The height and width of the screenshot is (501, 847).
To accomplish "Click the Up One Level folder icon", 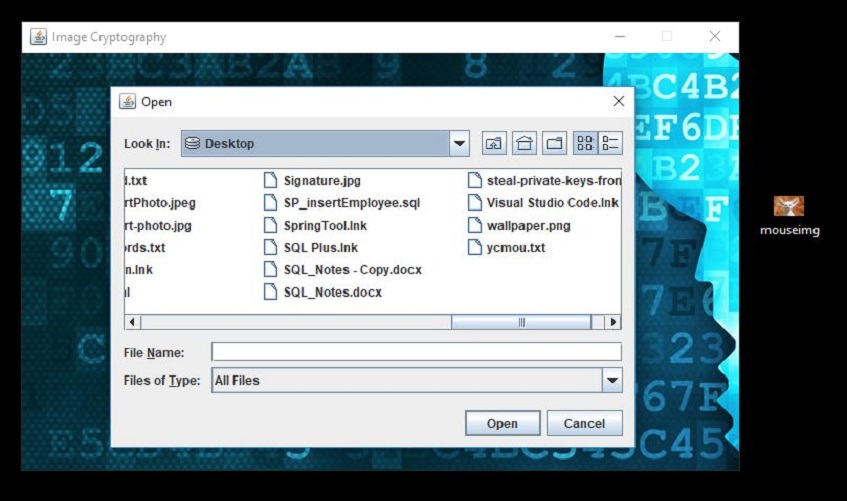I will click(494, 143).
